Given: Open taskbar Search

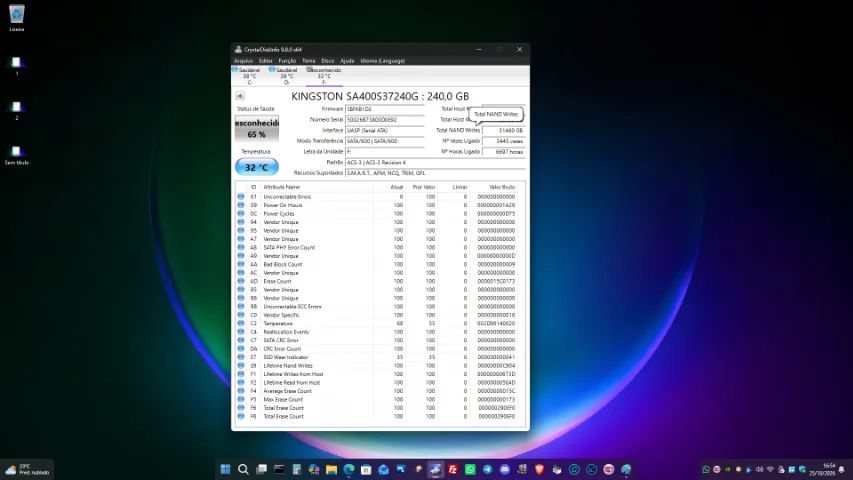Looking at the screenshot, I should point(243,469).
